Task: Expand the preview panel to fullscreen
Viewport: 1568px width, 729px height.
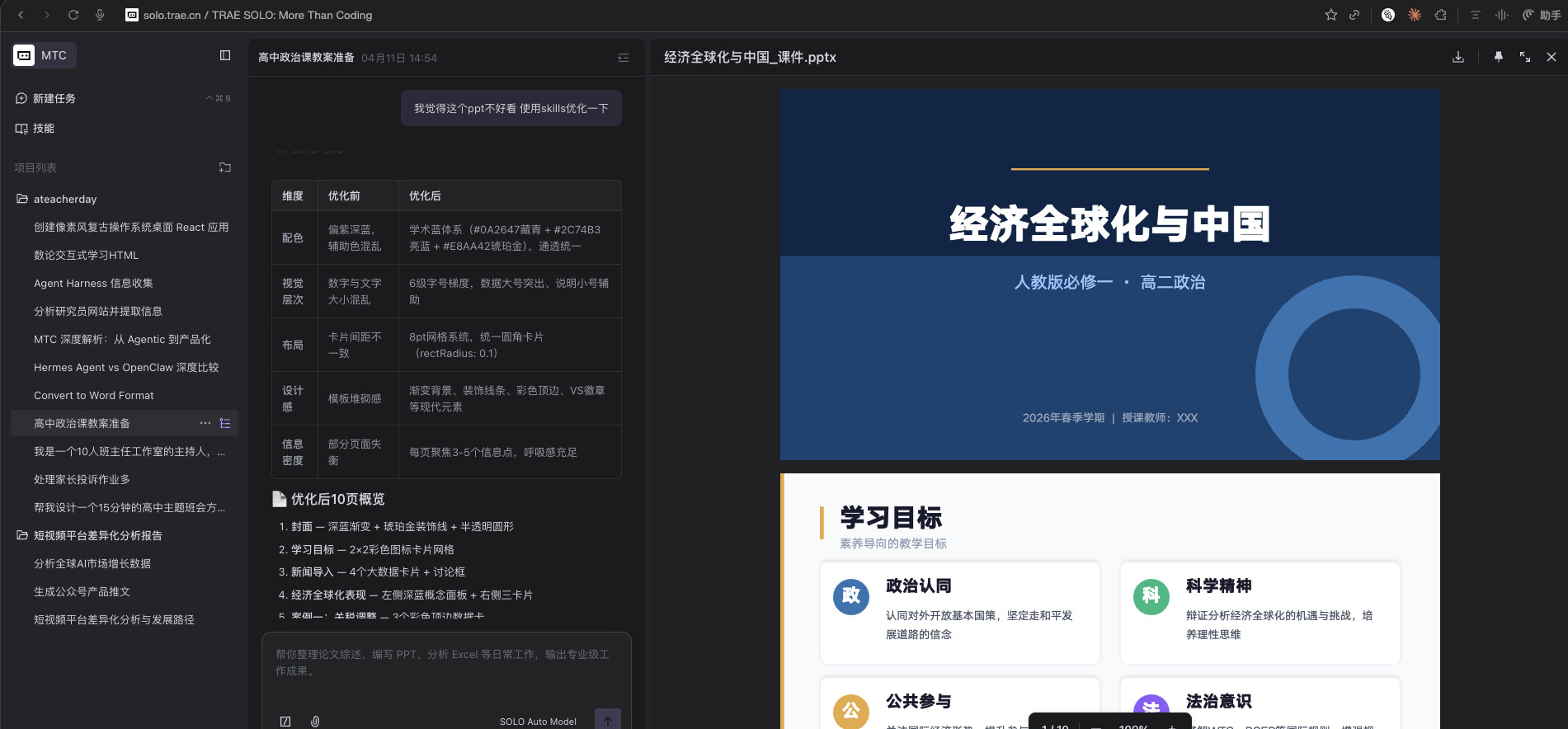Action: [1525, 57]
